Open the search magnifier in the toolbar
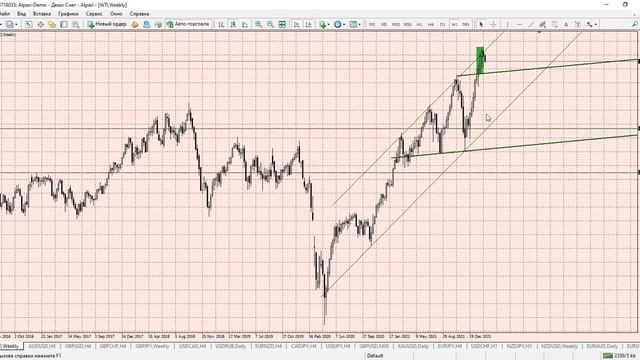 [635, 24]
